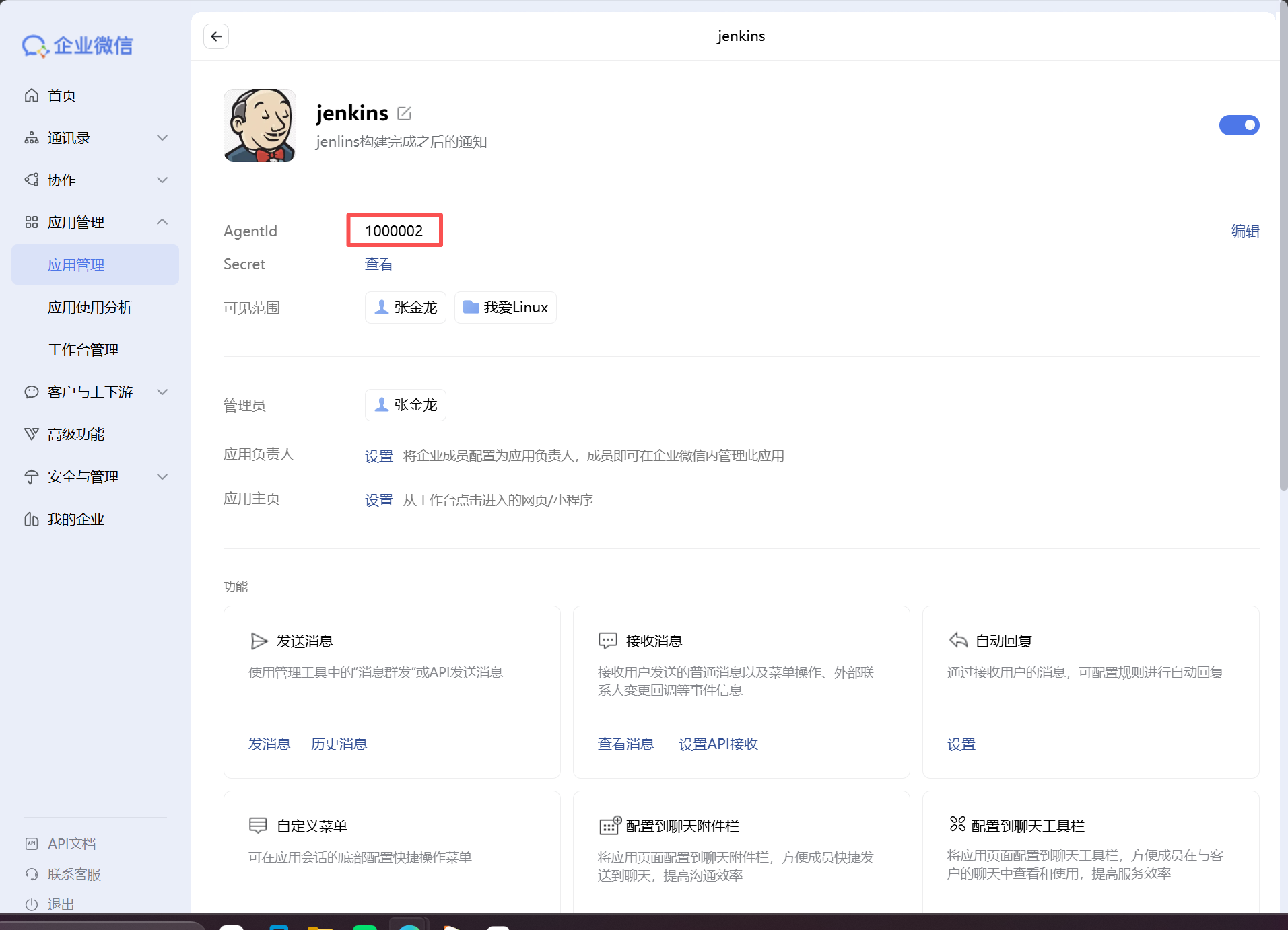
Task: Open 工作台管理 in the sidebar
Action: tap(83, 350)
